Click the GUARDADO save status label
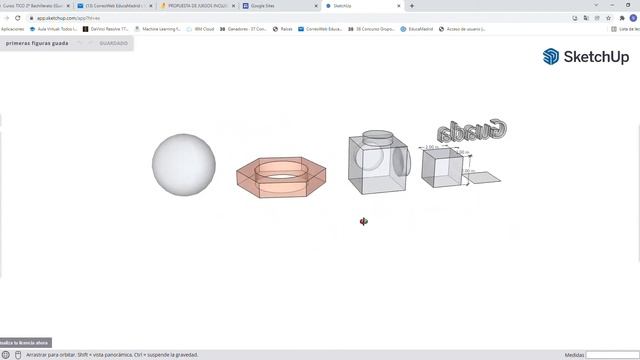 click(113, 43)
